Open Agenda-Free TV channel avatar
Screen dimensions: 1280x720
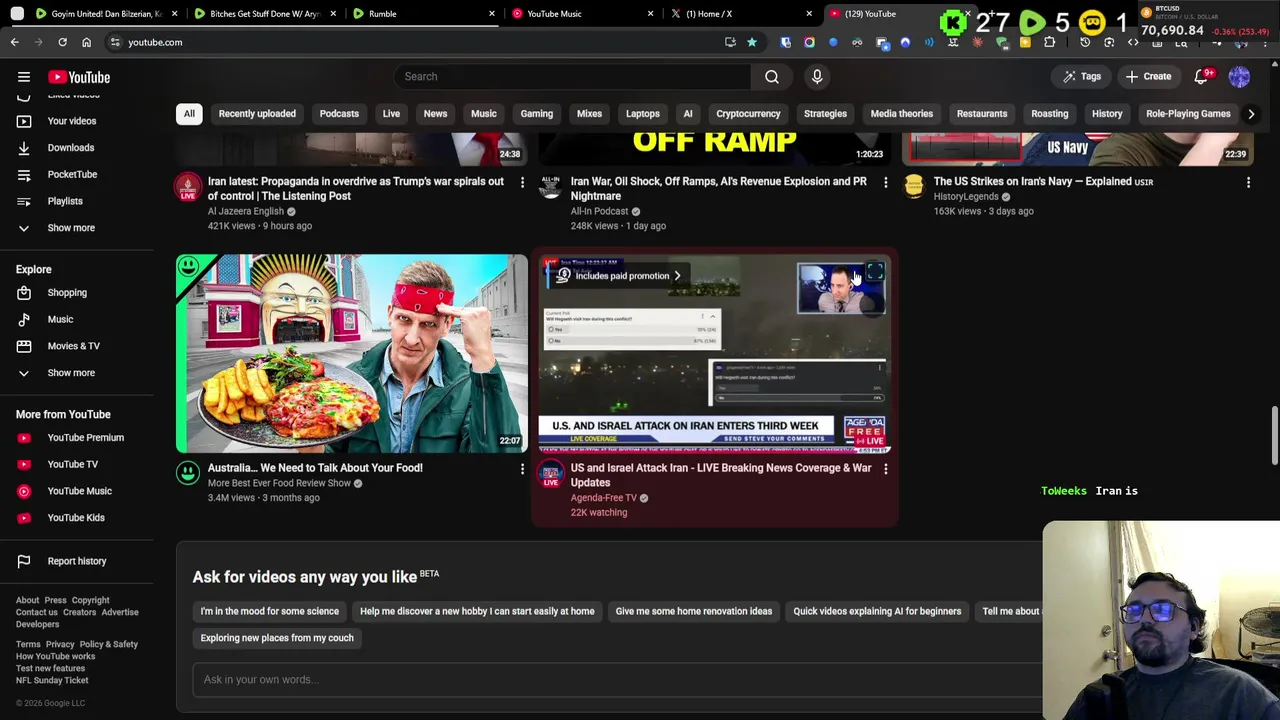click(x=551, y=474)
